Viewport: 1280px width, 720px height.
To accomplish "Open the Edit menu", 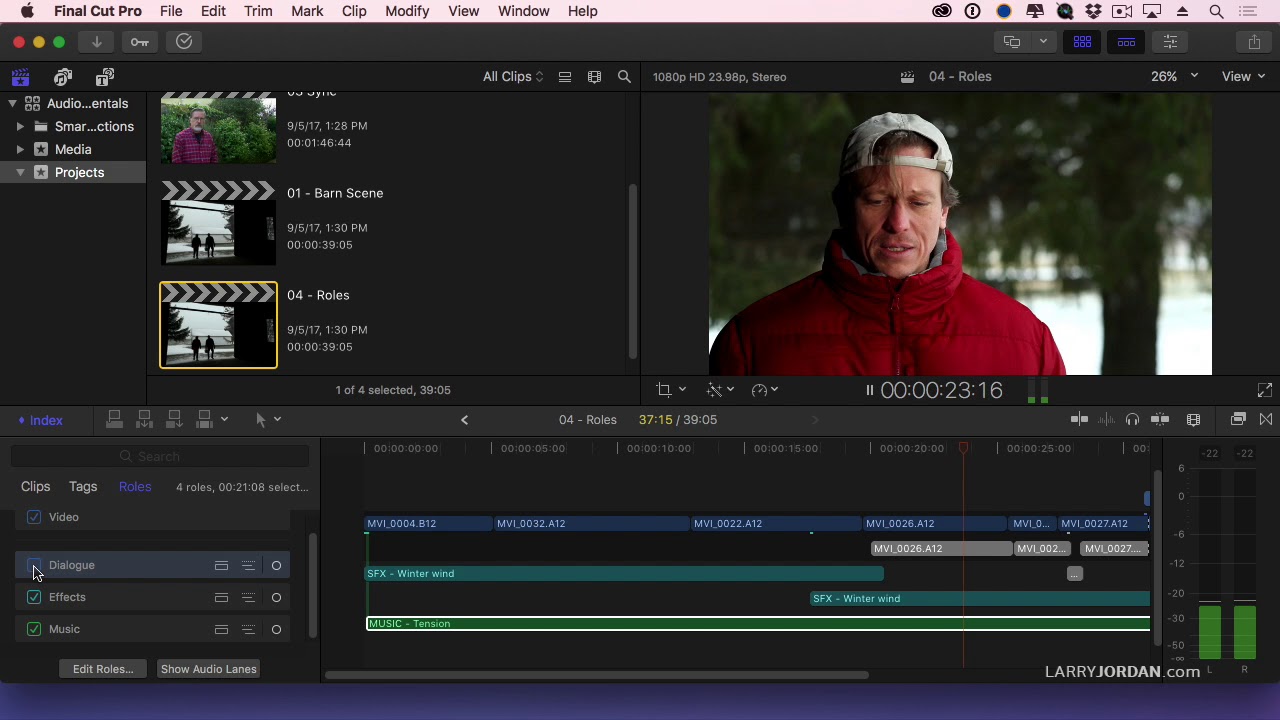I will pyautogui.click(x=213, y=11).
